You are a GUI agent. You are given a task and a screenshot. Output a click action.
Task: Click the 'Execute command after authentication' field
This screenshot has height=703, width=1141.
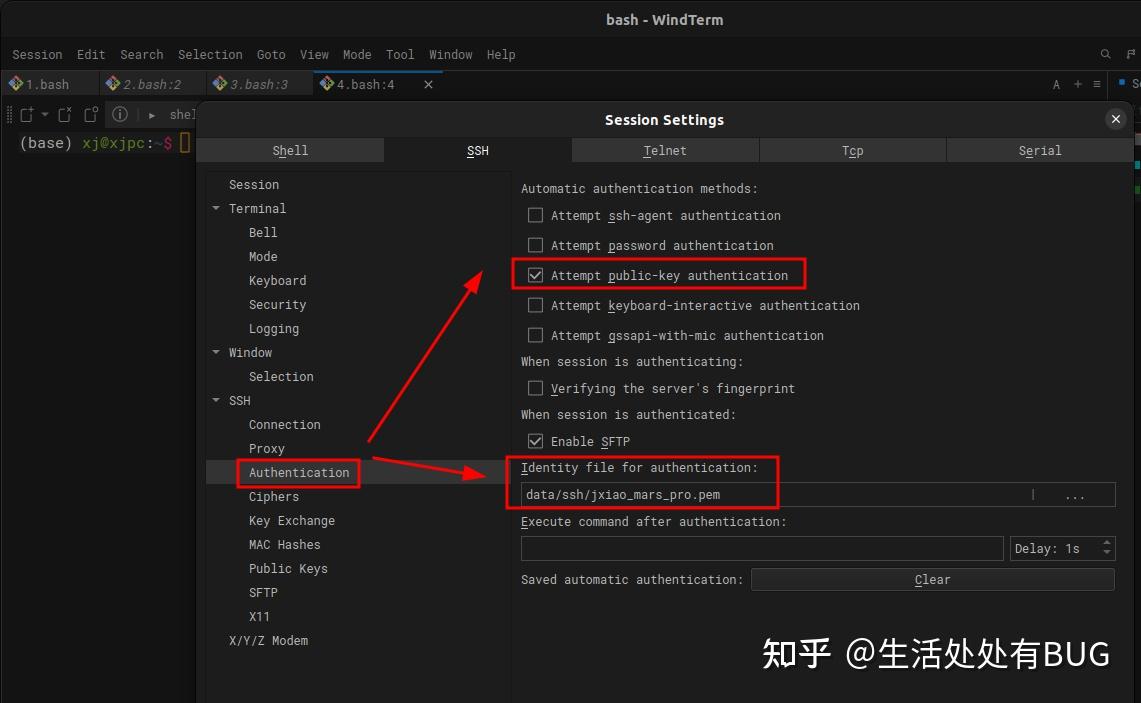[762, 548]
